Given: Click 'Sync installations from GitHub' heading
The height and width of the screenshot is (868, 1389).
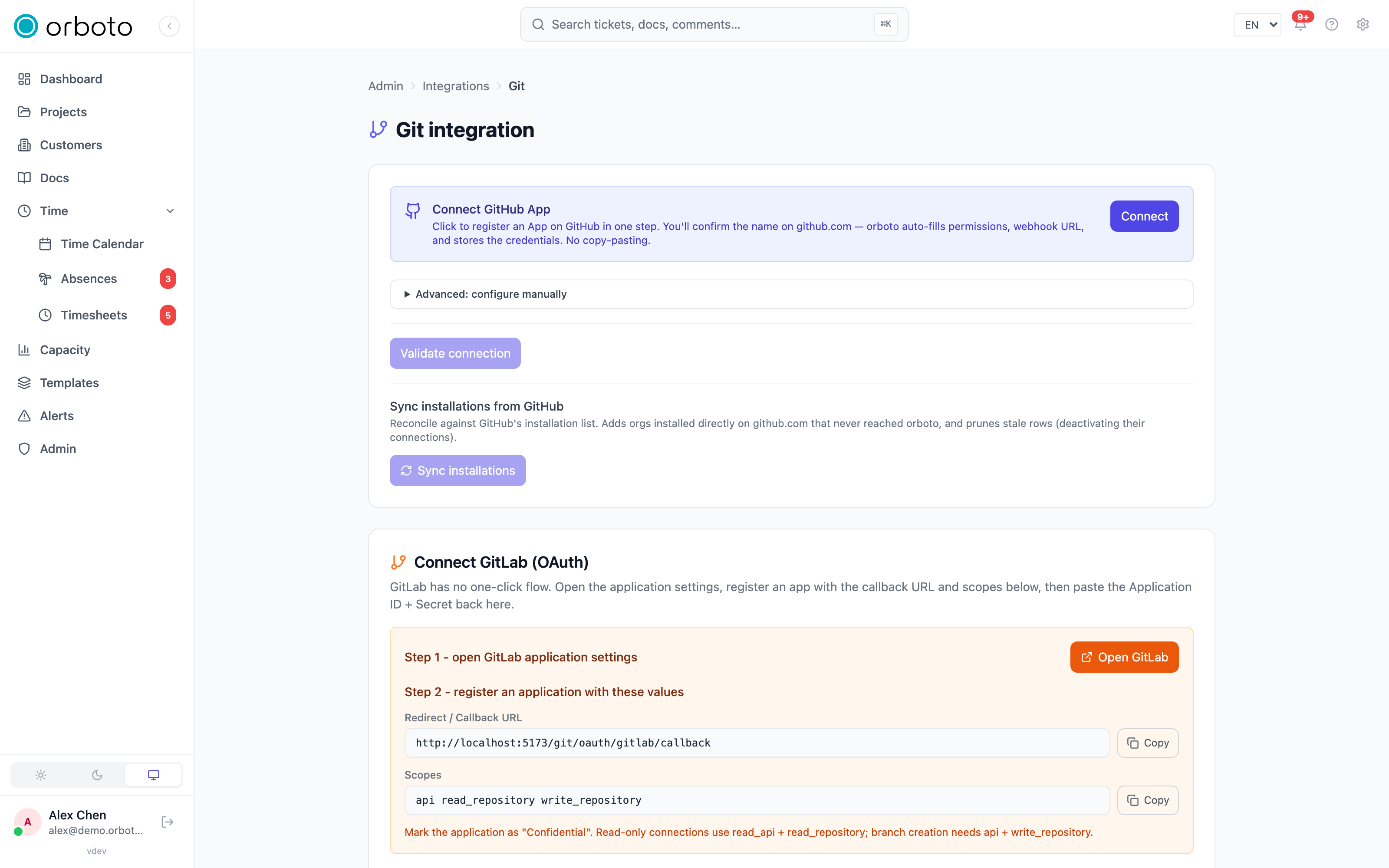Looking at the screenshot, I should point(477,407).
